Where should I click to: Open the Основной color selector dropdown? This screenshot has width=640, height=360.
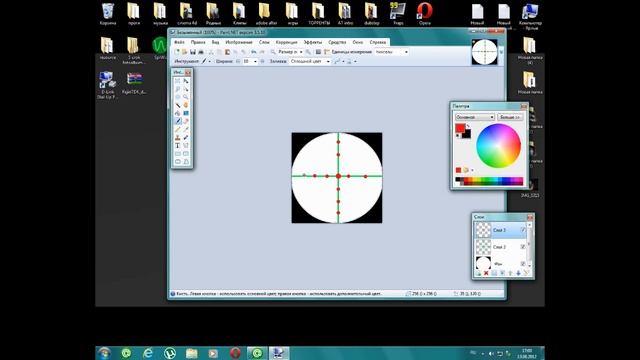(475, 117)
